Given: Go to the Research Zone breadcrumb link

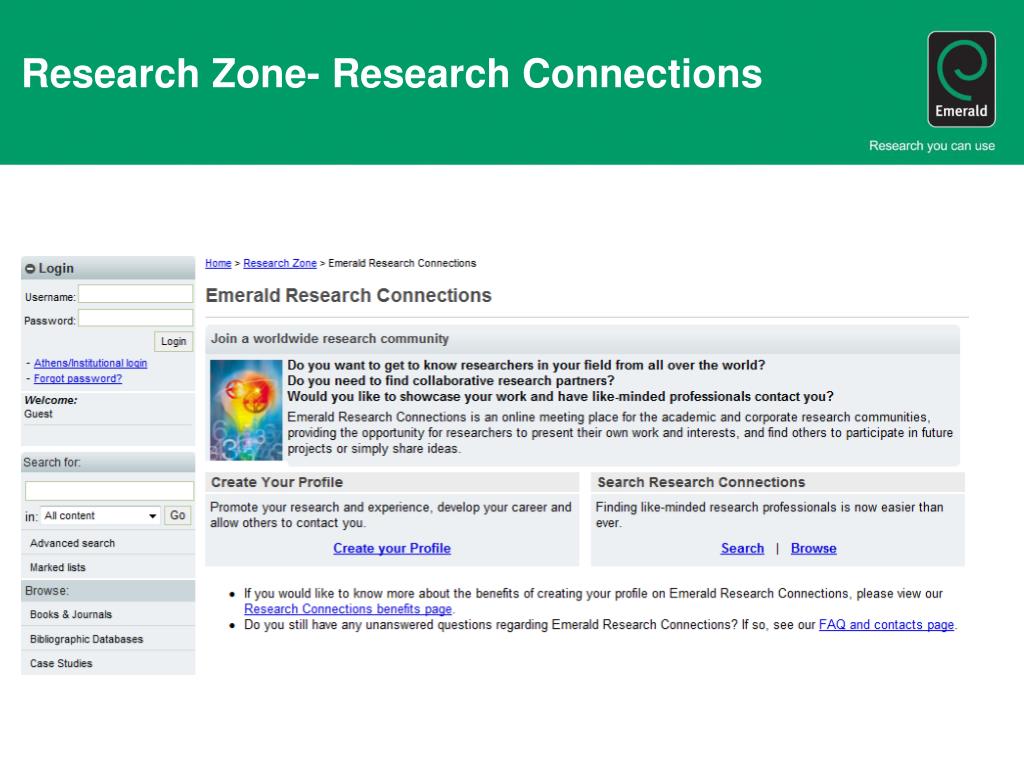Looking at the screenshot, I should (280, 263).
